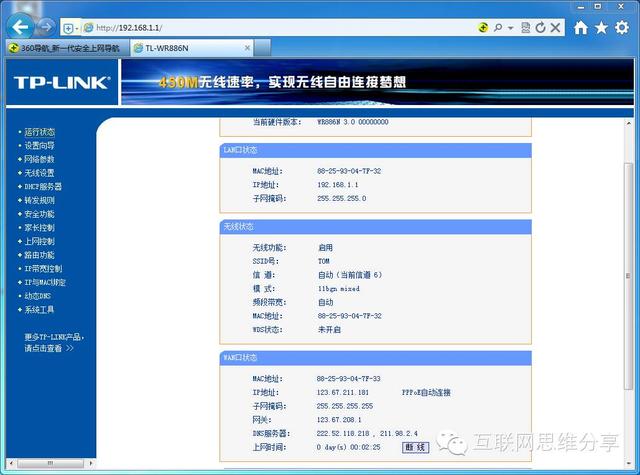Image resolution: width=640 pixels, height=475 pixels.
Task: Expand 网络参数 in the sidebar
Action: (x=39, y=159)
